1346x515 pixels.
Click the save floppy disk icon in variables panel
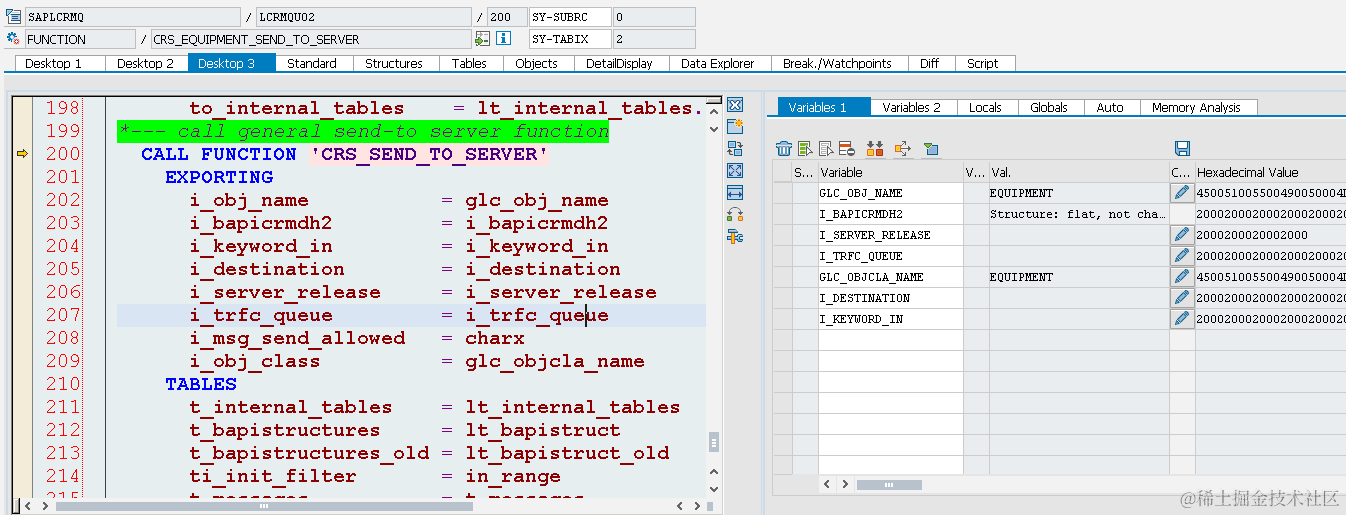(1182, 149)
